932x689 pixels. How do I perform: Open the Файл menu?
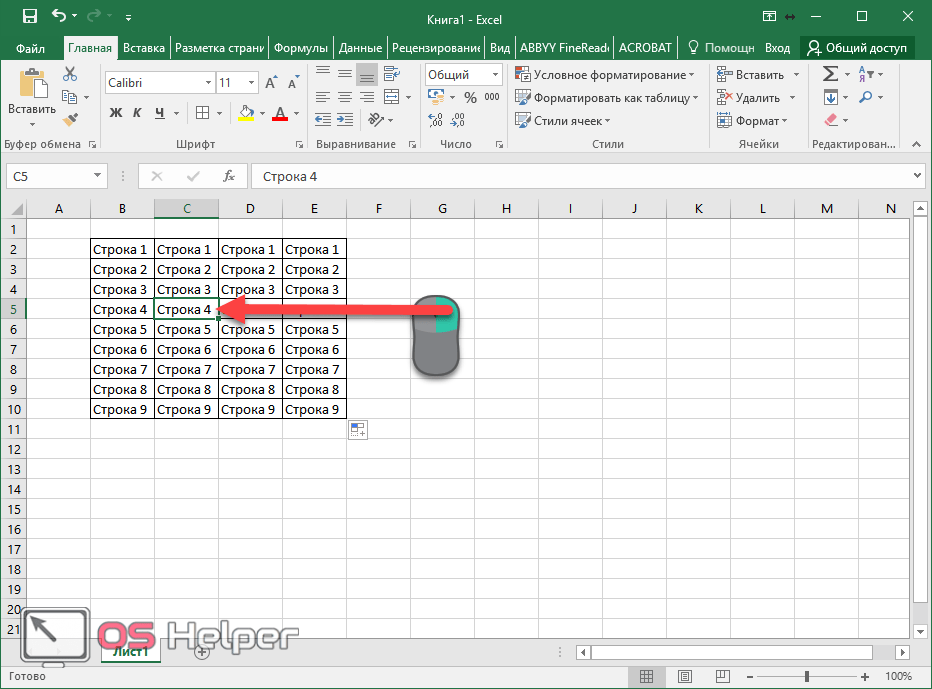[30, 48]
